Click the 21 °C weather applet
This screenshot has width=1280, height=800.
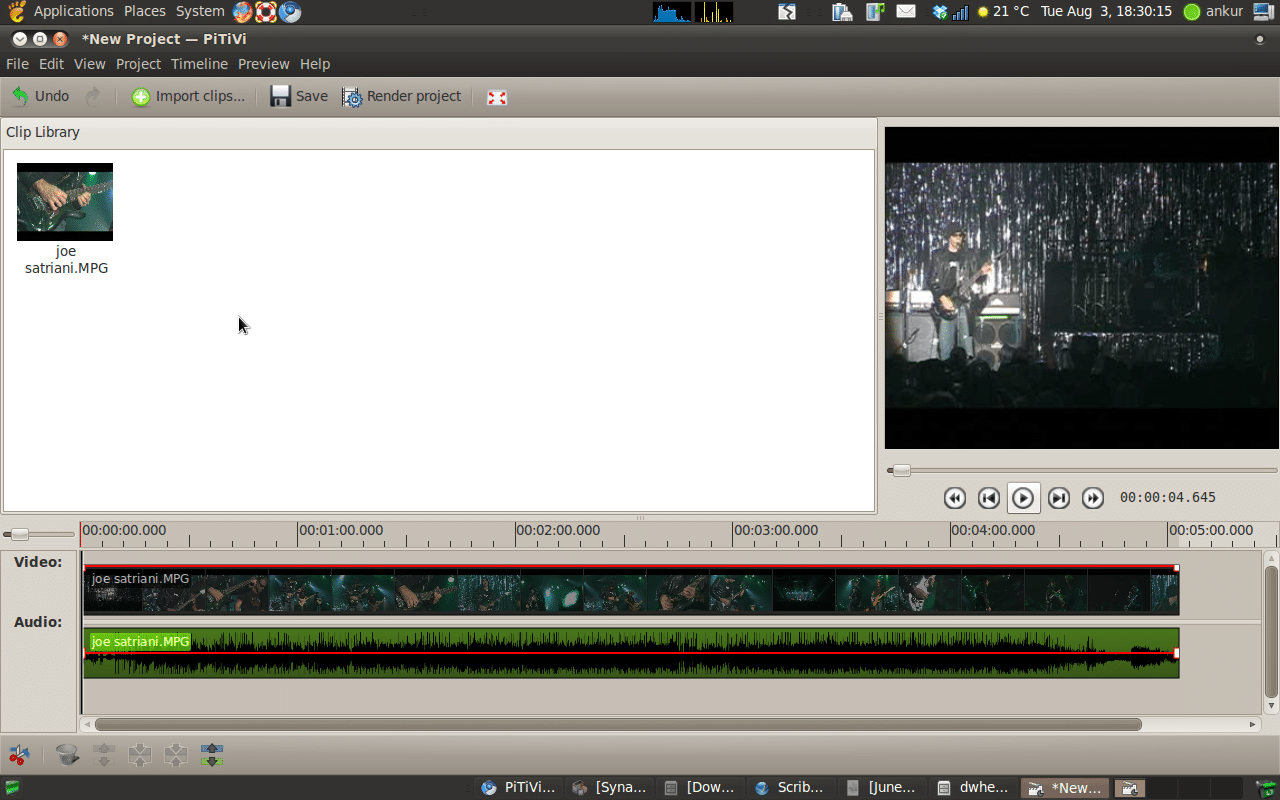coord(1003,12)
